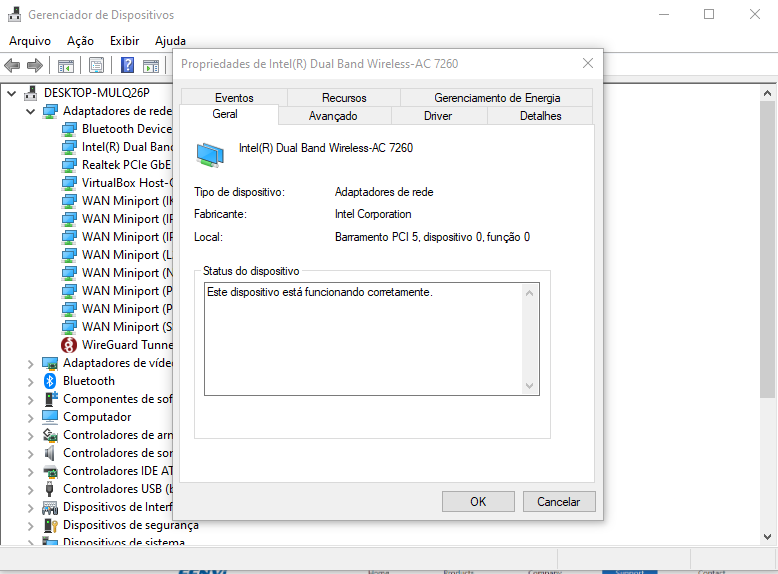778x574 pixels.
Task: Close the Intel Wireless properties dialog
Action: tap(588, 64)
